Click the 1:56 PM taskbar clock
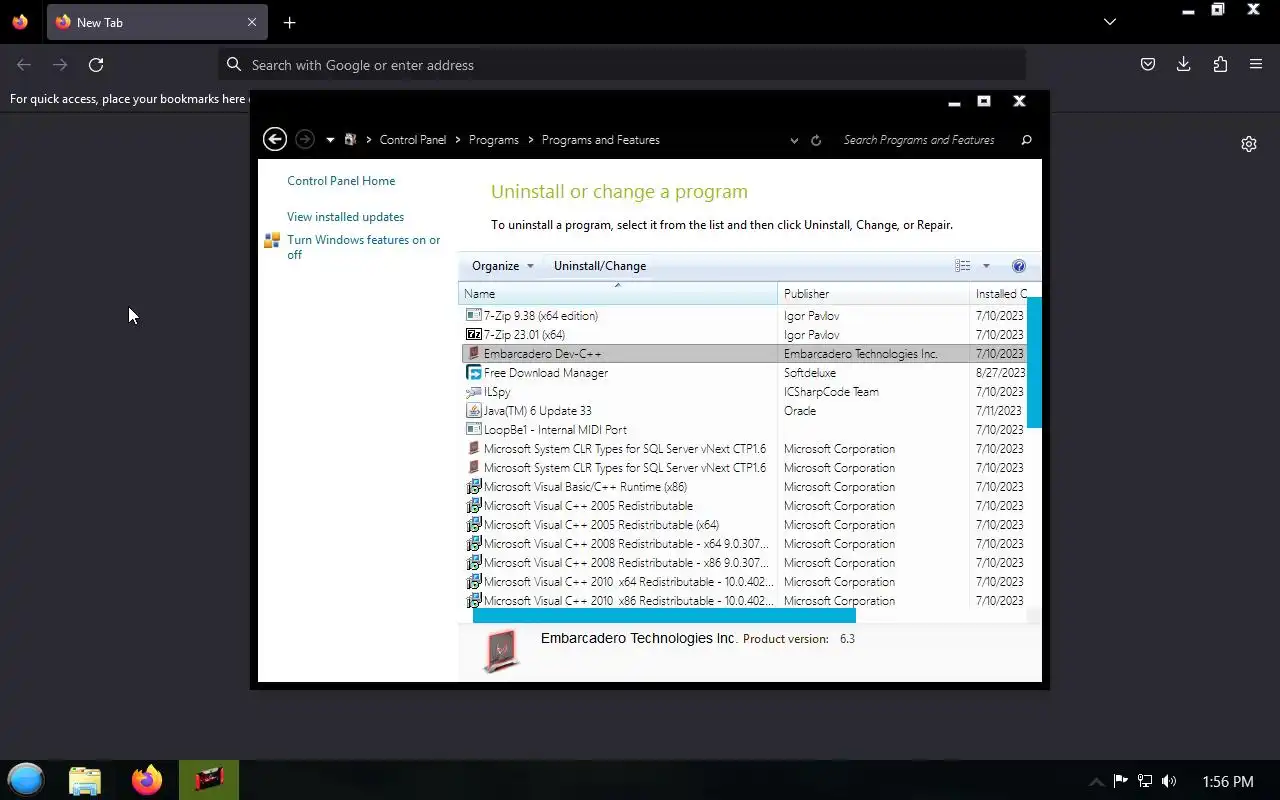 tap(1228, 782)
